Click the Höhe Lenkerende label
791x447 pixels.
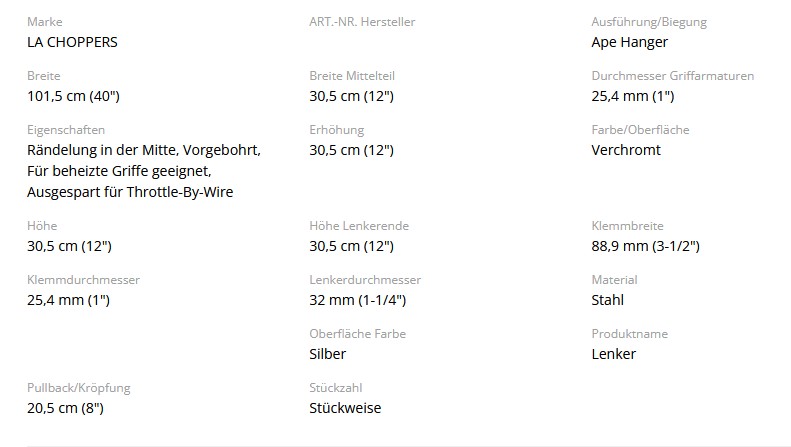[x=359, y=226]
